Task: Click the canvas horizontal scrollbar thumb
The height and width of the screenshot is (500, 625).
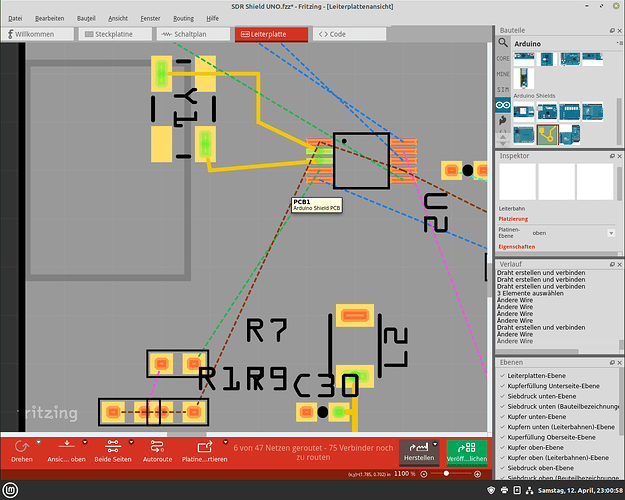Action: tap(187, 434)
